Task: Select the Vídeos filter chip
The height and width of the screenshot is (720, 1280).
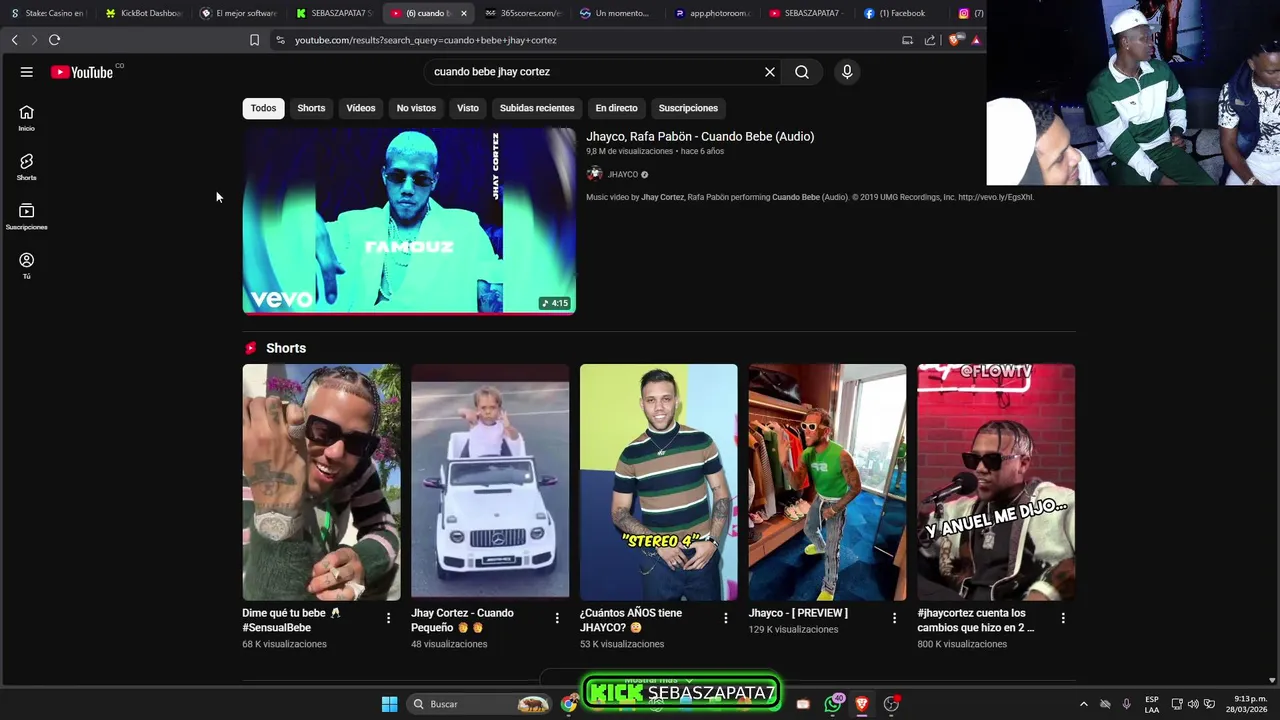Action: pyautogui.click(x=361, y=108)
